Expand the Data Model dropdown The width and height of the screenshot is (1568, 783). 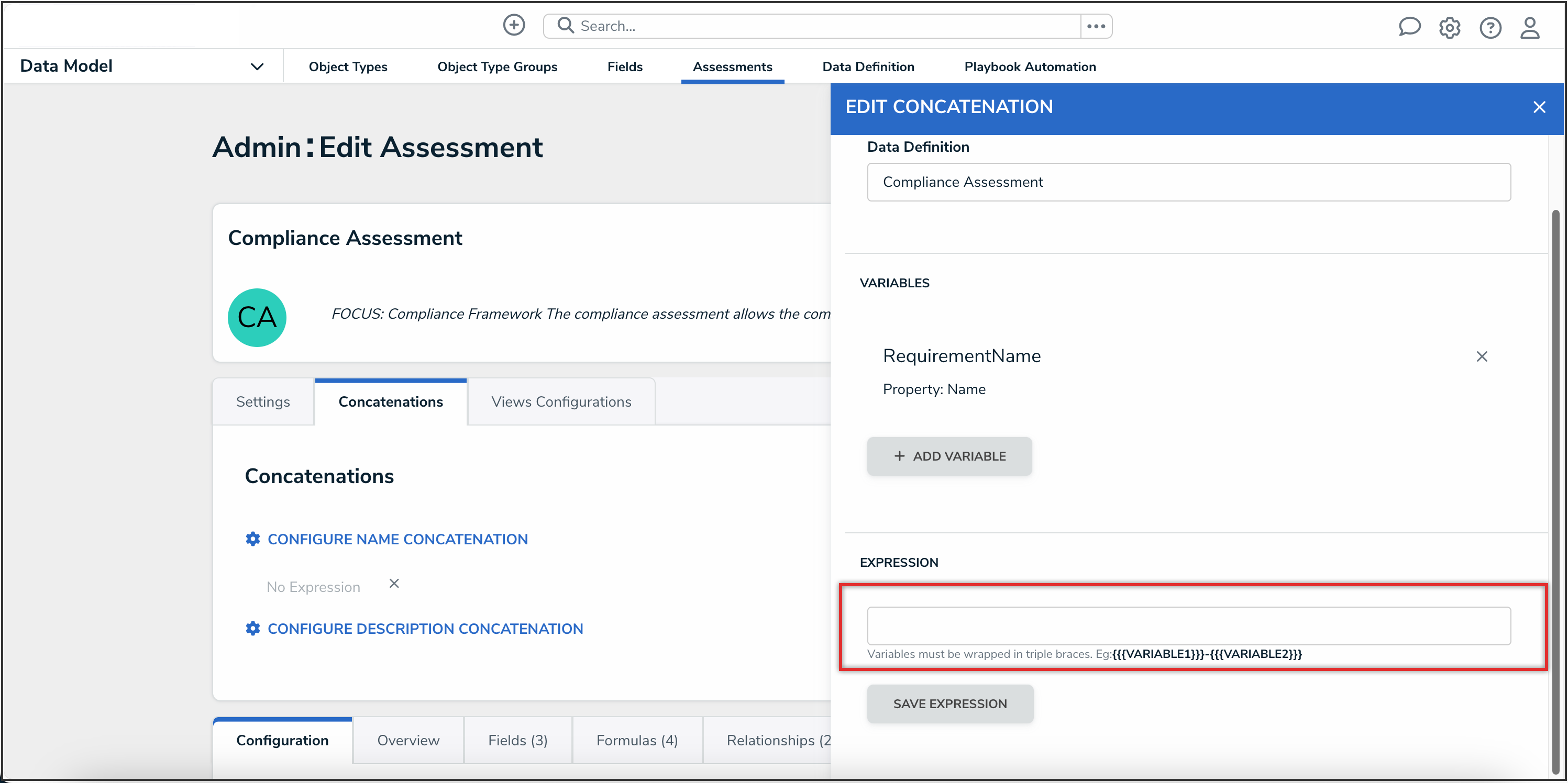(257, 66)
